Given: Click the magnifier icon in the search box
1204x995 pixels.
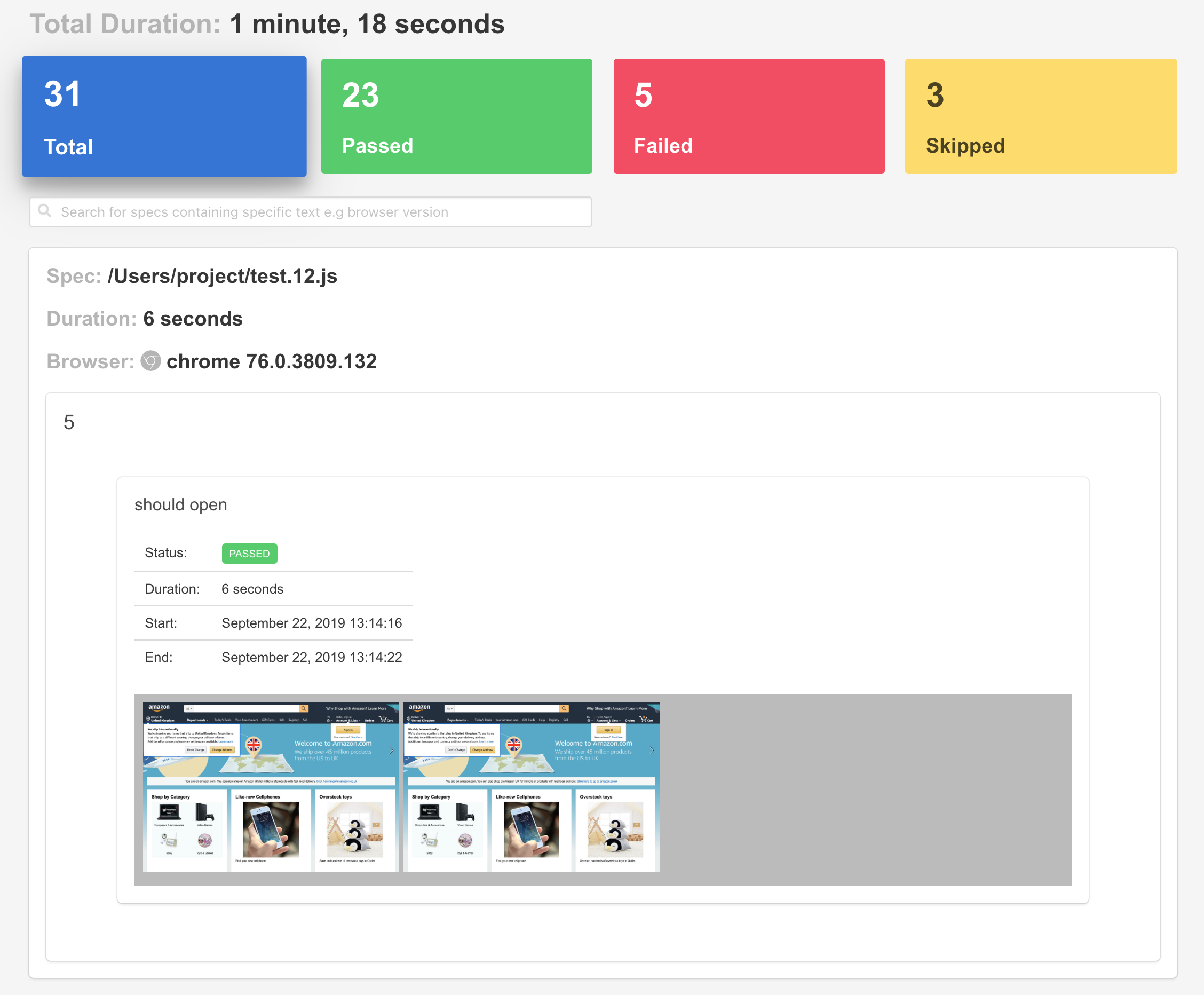Looking at the screenshot, I should tap(45, 211).
